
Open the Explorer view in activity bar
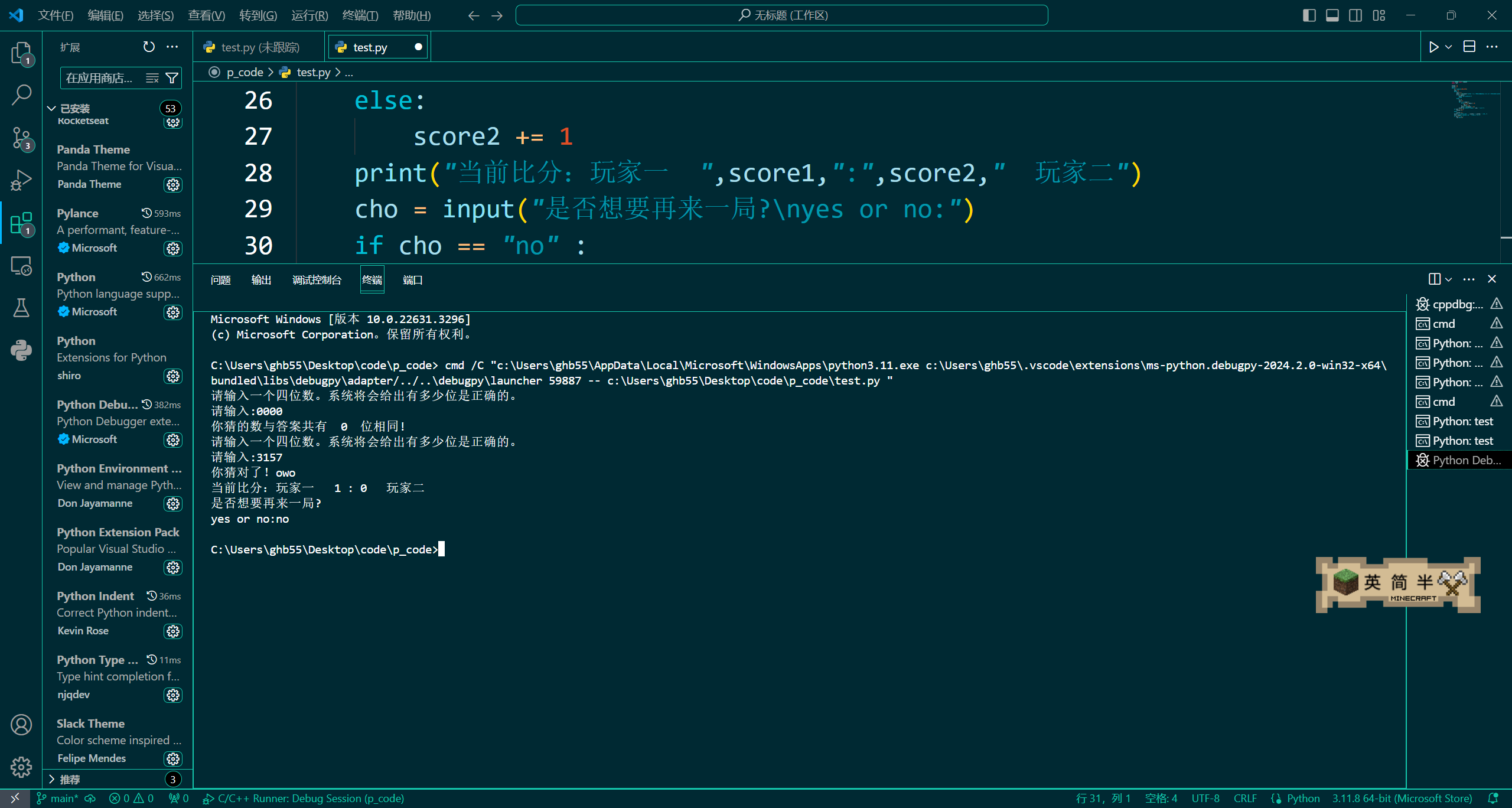pyautogui.click(x=21, y=53)
